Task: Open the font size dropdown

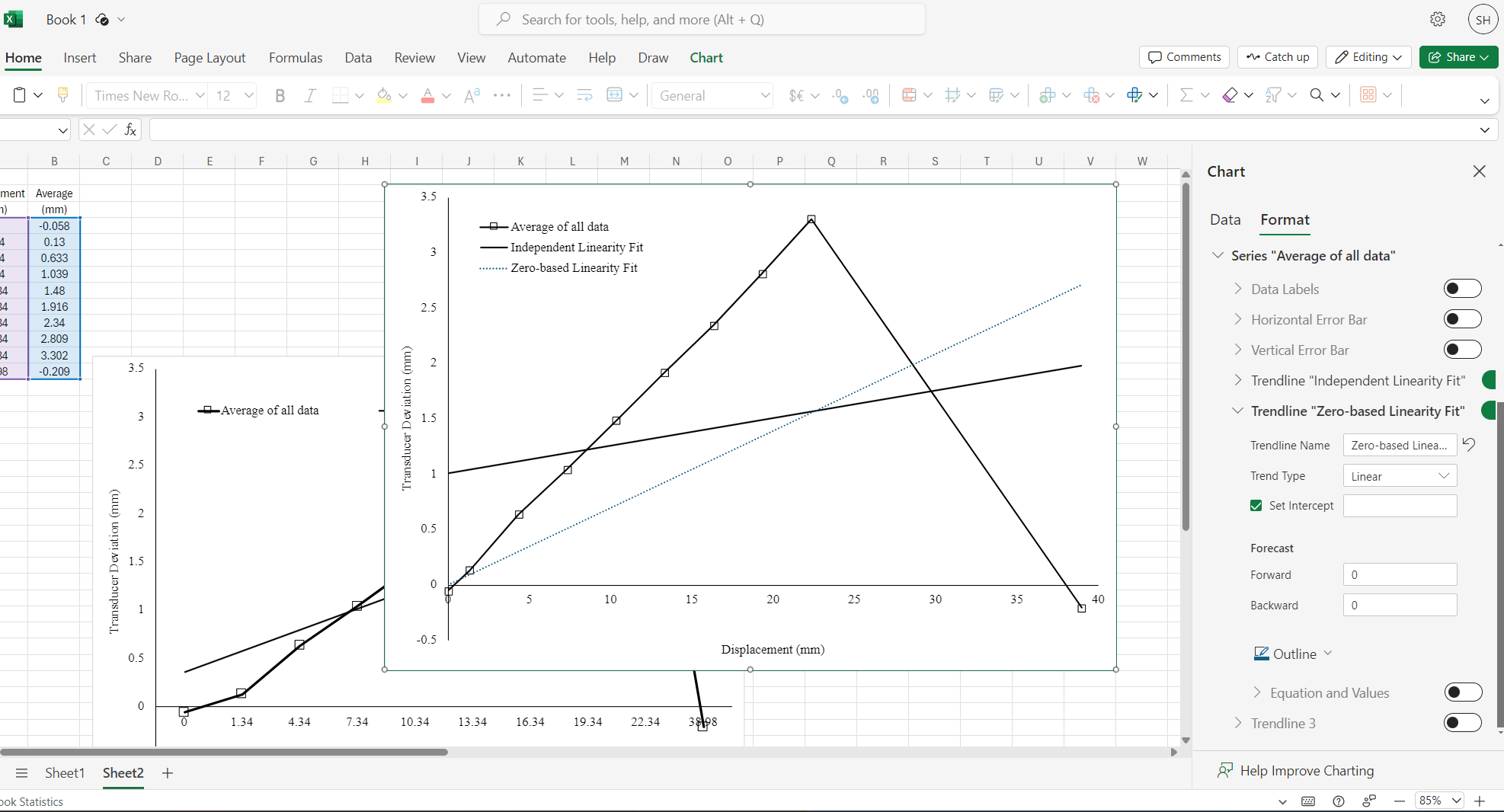Action: click(x=248, y=95)
